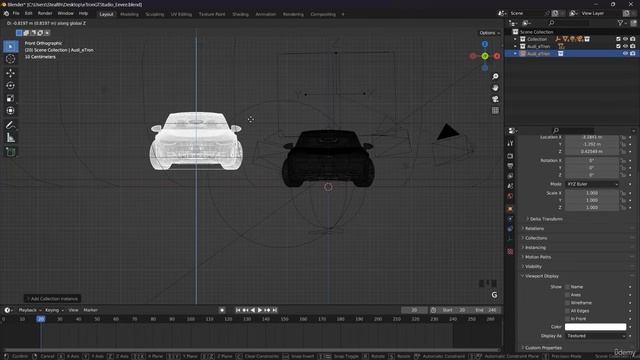
Task: Select the Annotate pencil tool
Action: tap(11, 125)
